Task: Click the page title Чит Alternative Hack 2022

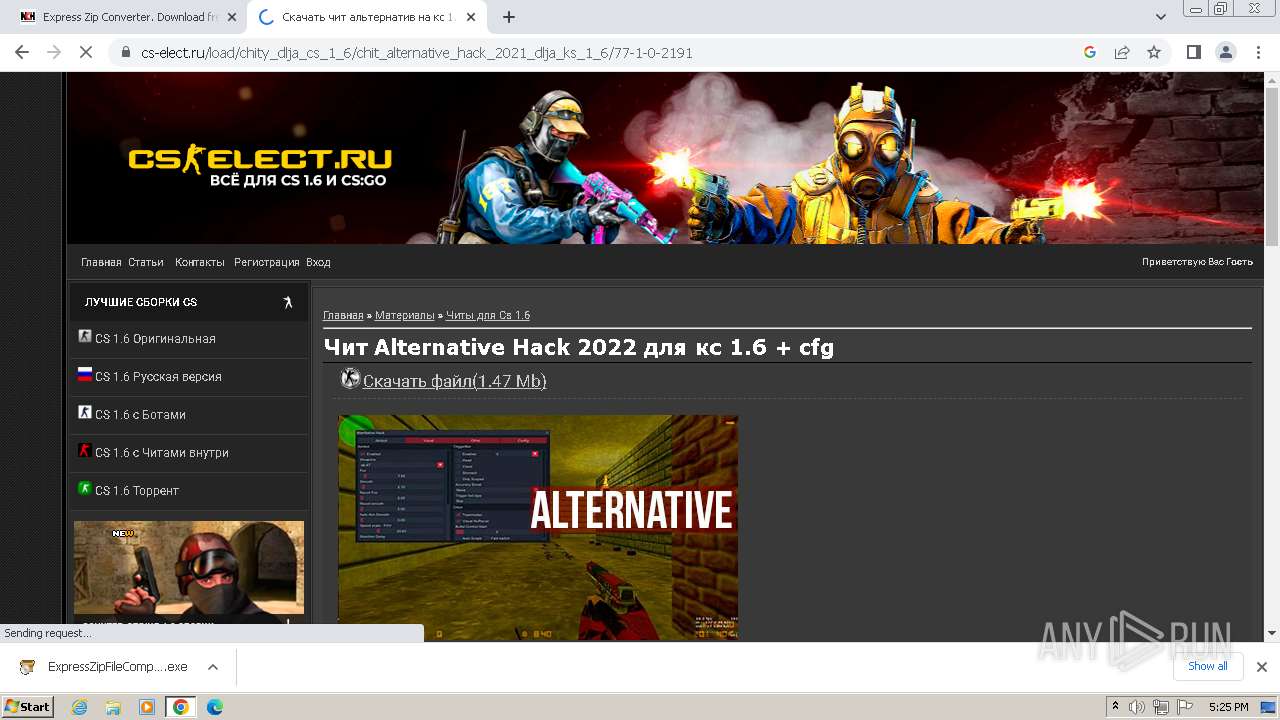Action: click(578, 347)
